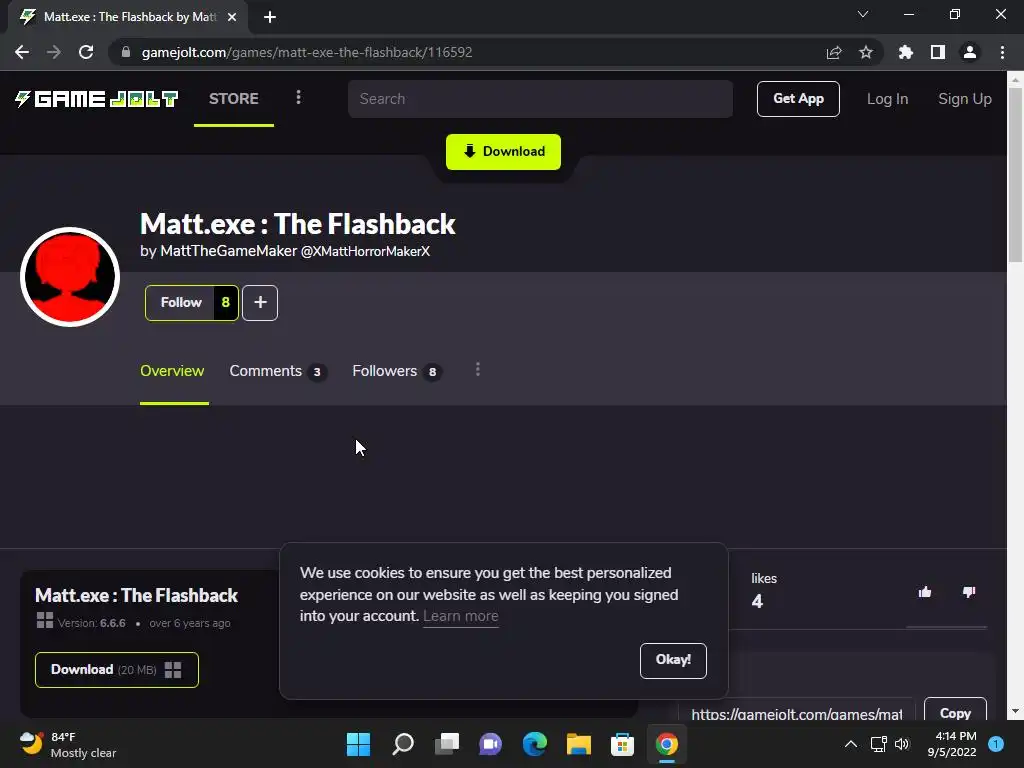1024x768 pixels.
Task: Click the plus button beside Follow
Action: point(260,302)
